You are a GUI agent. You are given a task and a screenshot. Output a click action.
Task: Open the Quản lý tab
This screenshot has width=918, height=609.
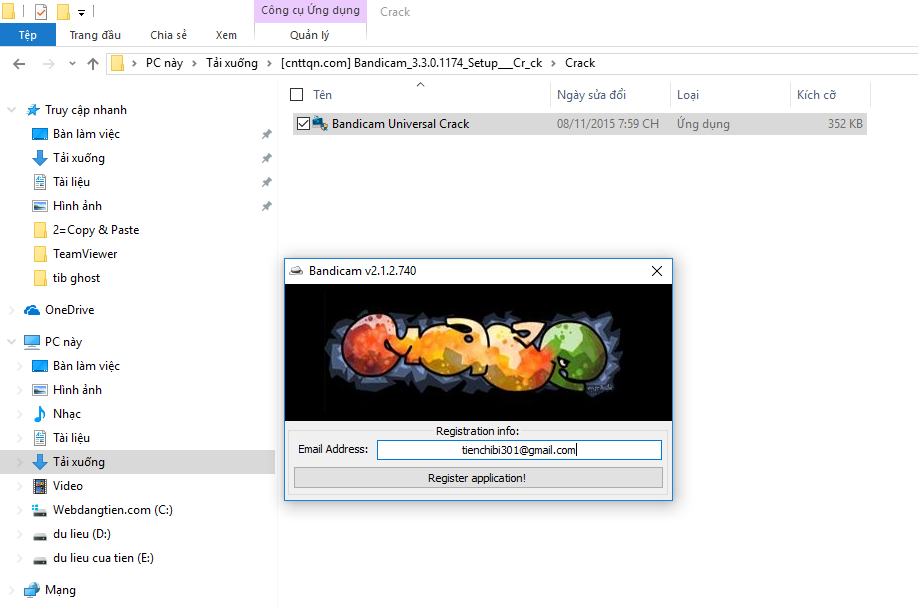(310, 35)
